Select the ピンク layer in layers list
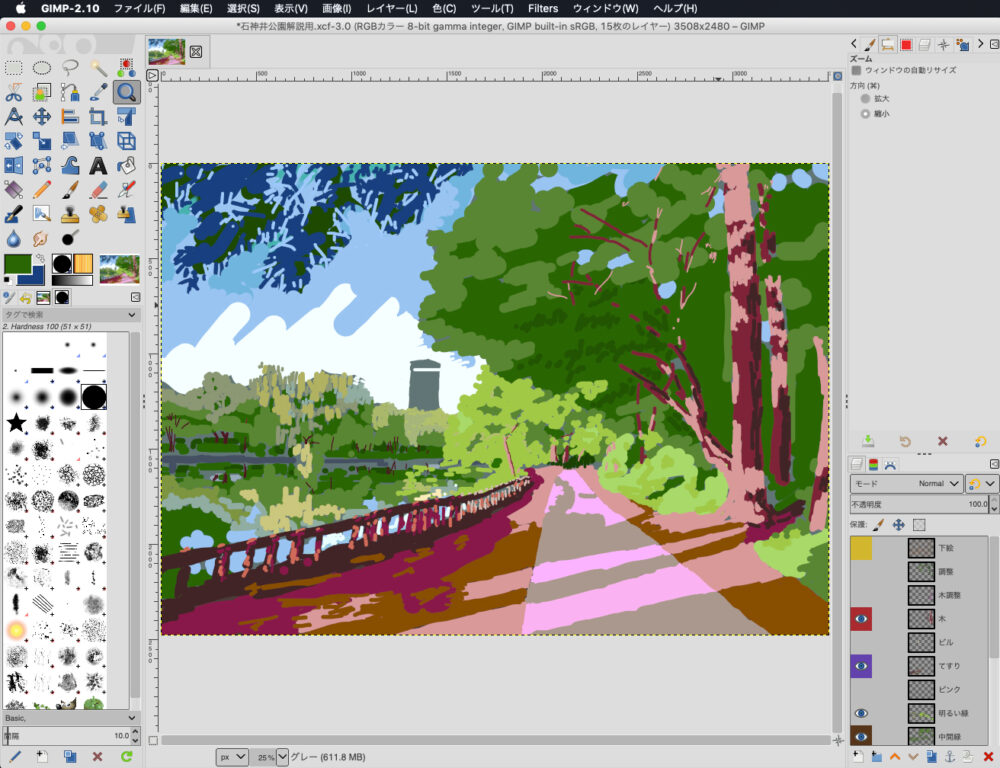The image size is (1000, 768). tap(950, 689)
